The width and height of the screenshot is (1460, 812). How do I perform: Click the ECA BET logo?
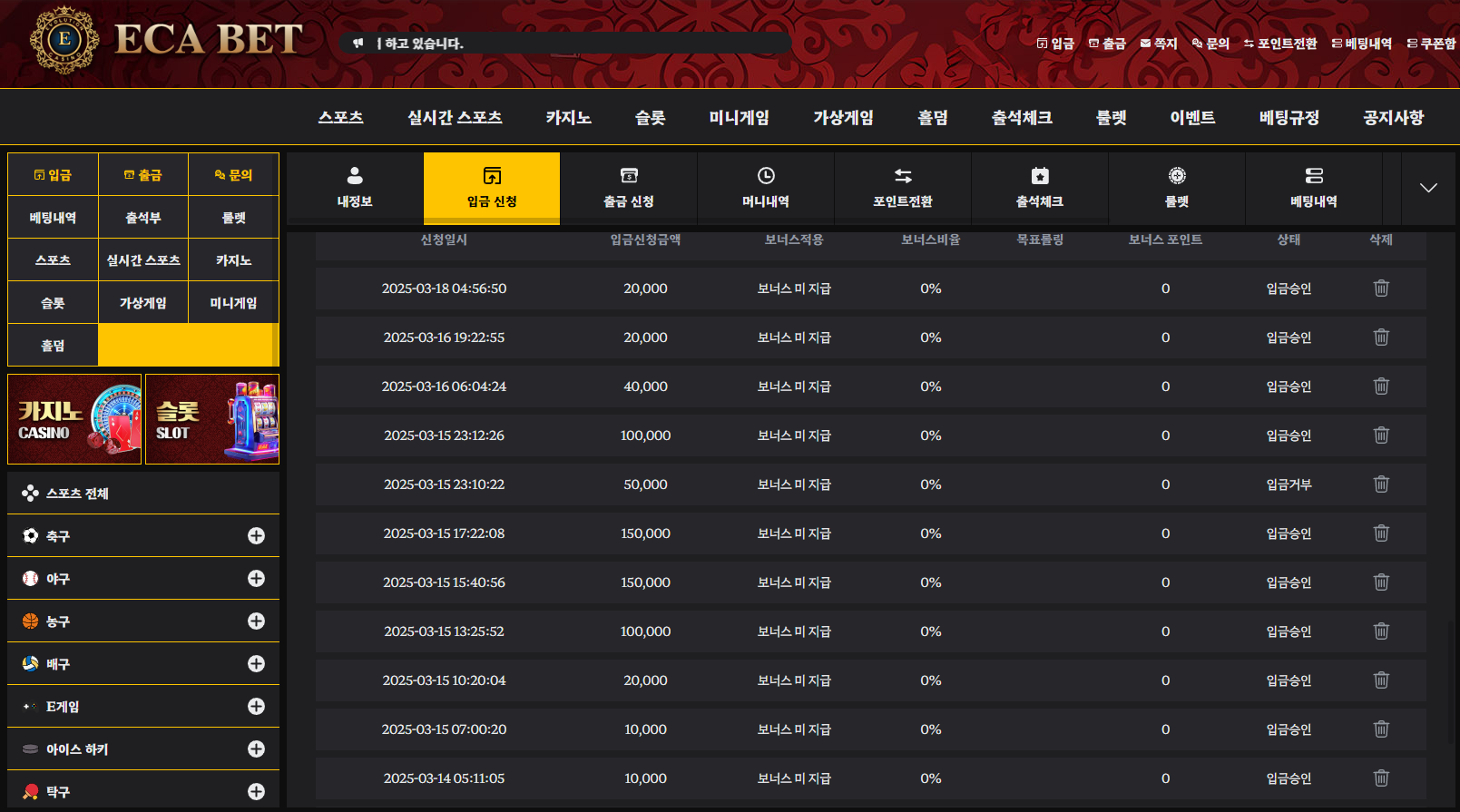166,40
